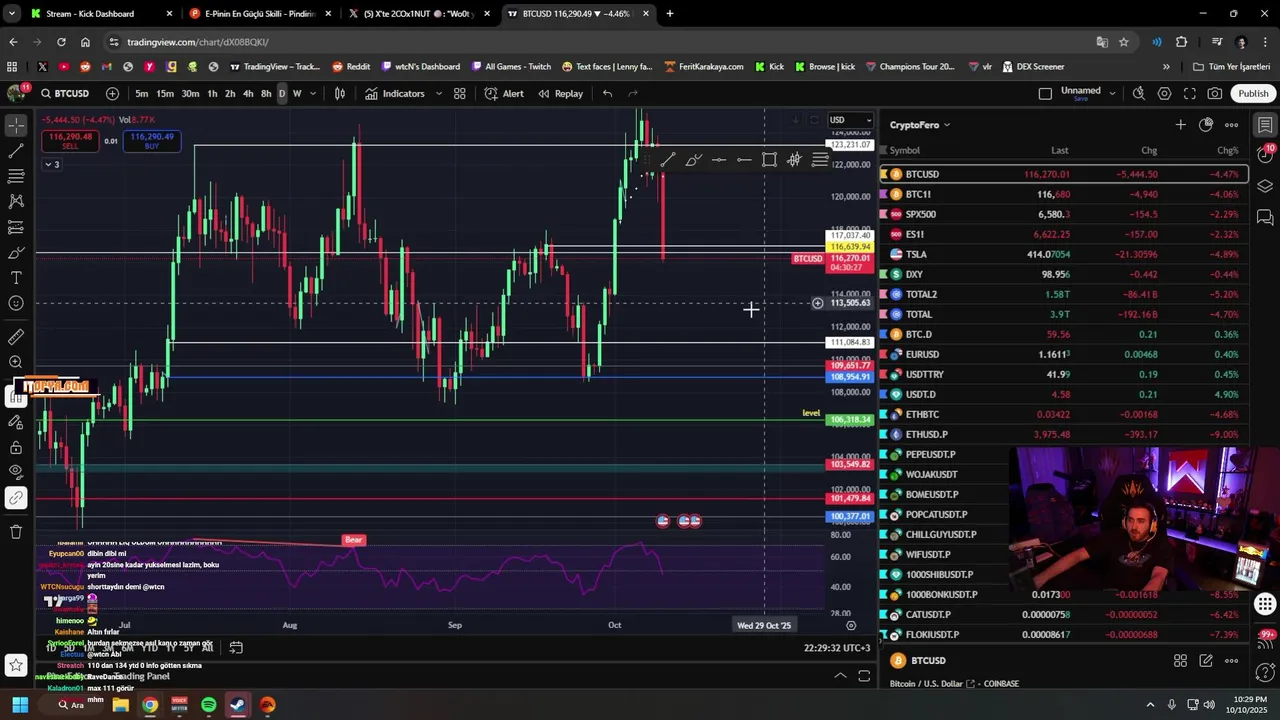Undo the last chart action
This screenshot has width=1280, height=720.
click(x=607, y=93)
